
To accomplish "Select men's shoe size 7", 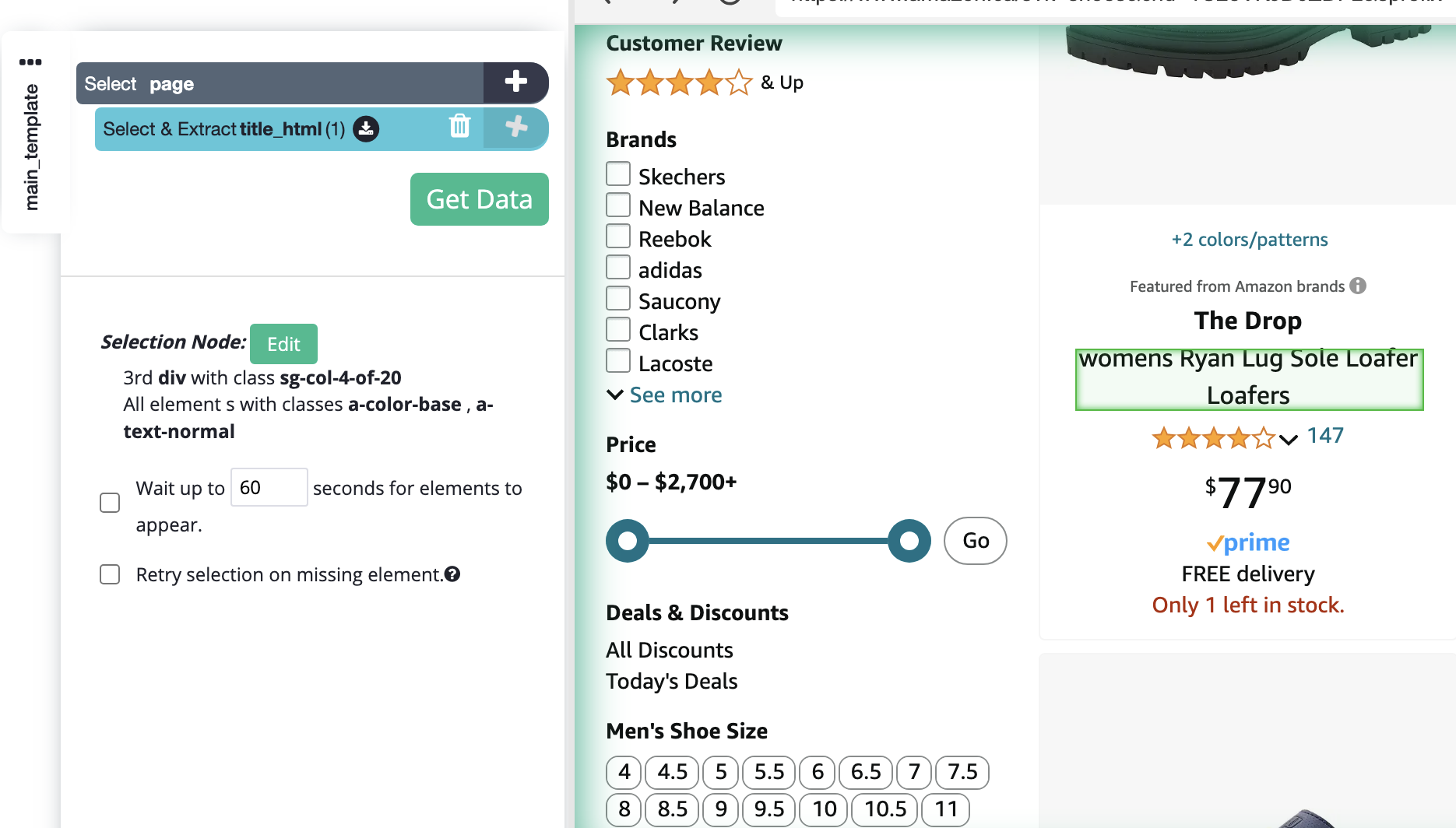I will pyautogui.click(x=914, y=772).
